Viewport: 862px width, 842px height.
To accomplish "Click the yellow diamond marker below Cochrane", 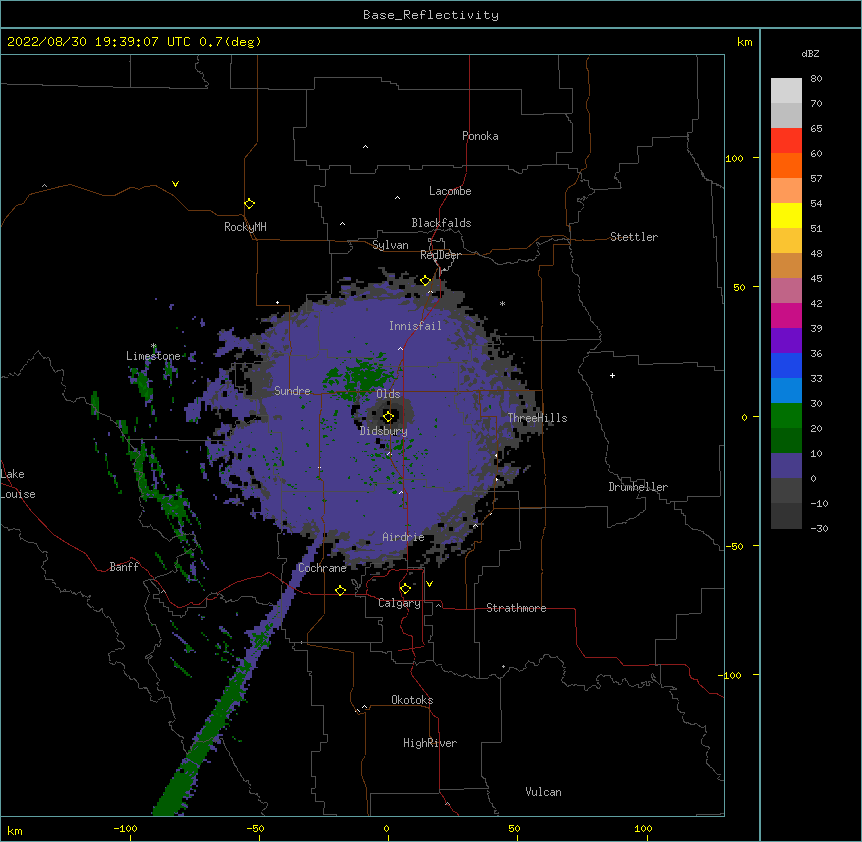I will click(340, 590).
